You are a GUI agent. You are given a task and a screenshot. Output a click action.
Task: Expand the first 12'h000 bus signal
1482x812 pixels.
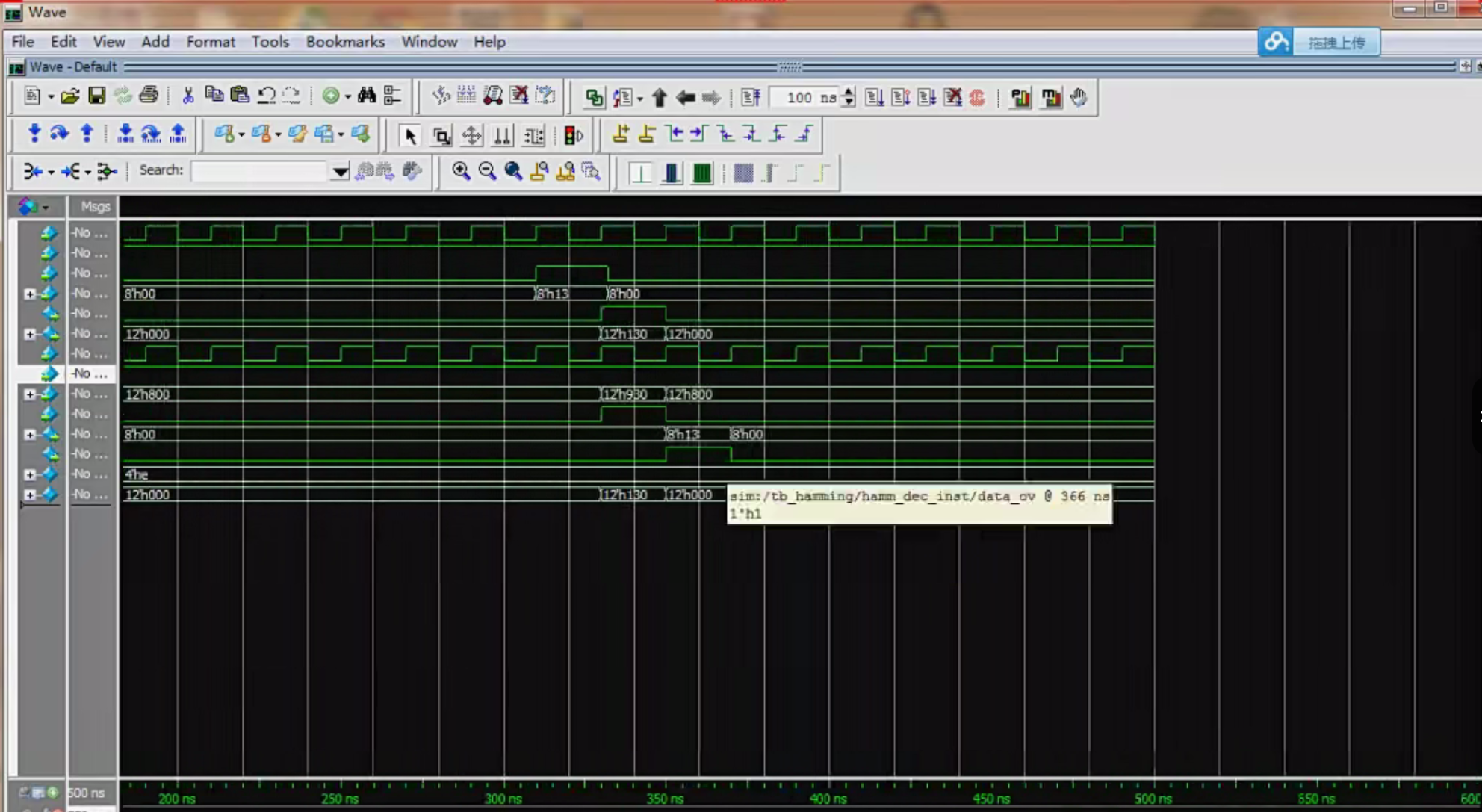click(x=29, y=334)
